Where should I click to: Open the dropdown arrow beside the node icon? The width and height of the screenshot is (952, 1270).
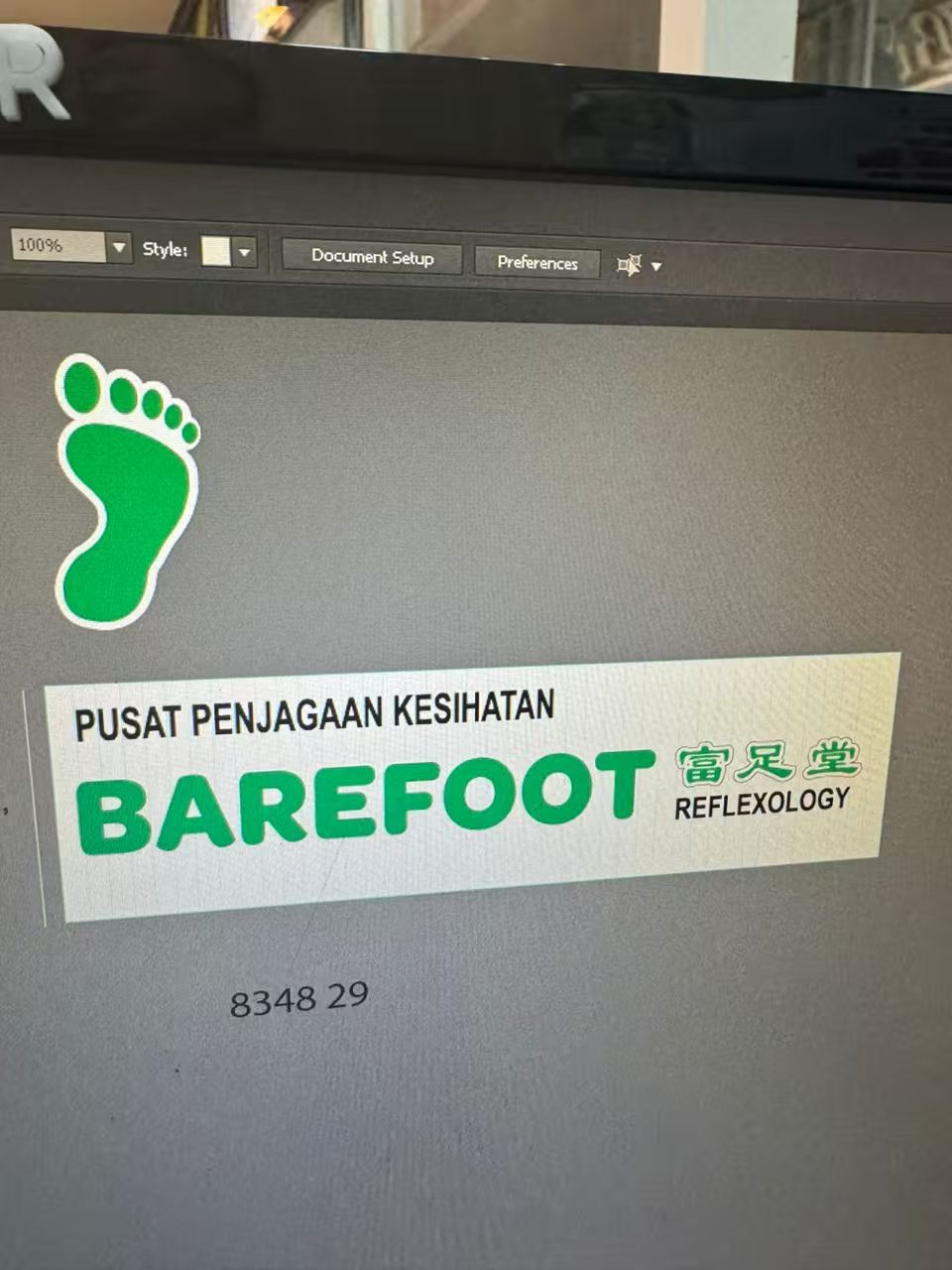655,266
